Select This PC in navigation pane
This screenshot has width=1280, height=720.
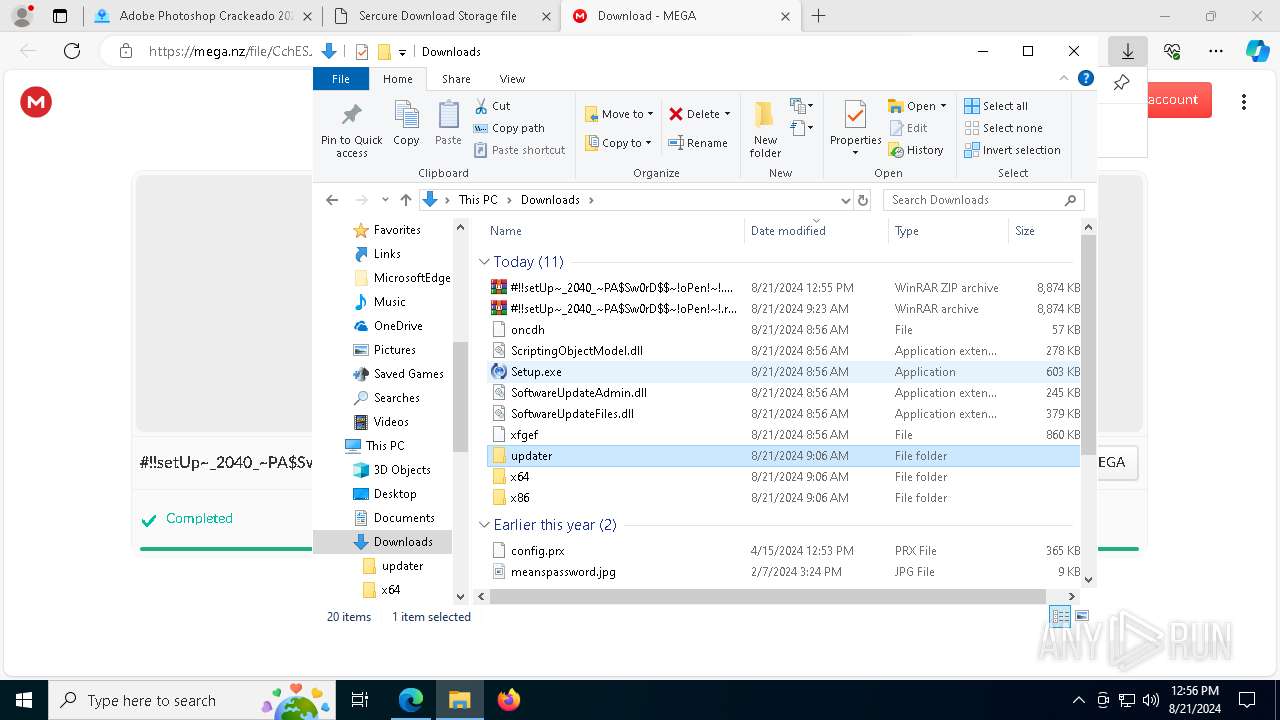pyautogui.click(x=385, y=446)
